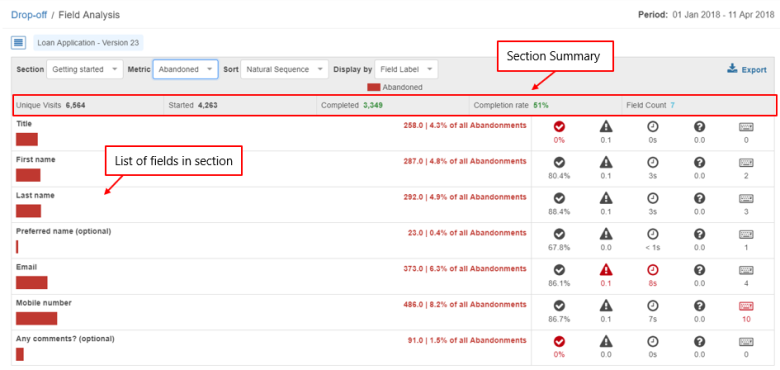Click the 8s time value in Email row

[652, 283]
